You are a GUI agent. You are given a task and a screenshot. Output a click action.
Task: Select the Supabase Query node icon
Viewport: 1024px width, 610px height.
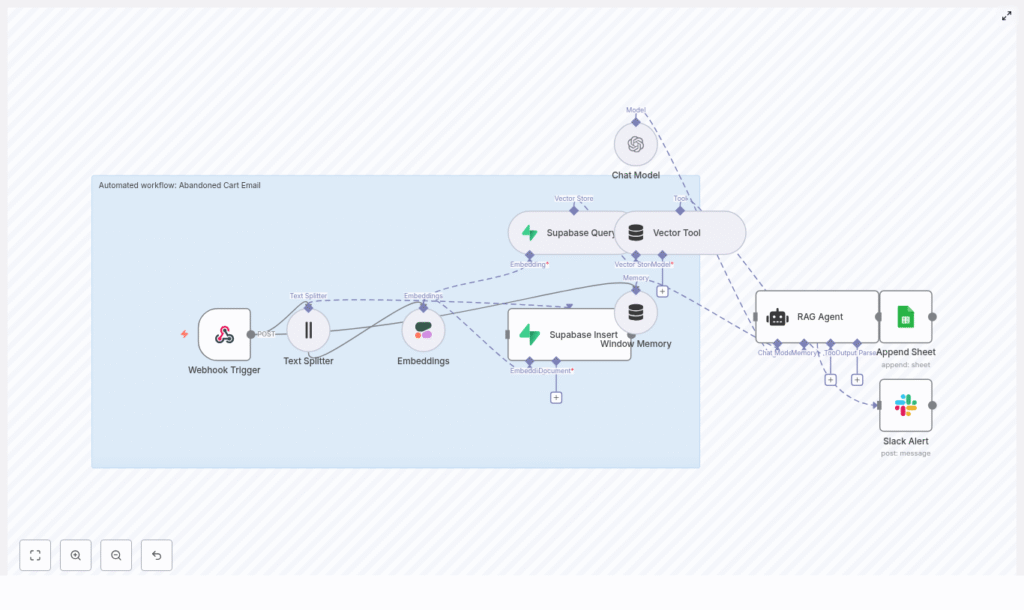530,232
